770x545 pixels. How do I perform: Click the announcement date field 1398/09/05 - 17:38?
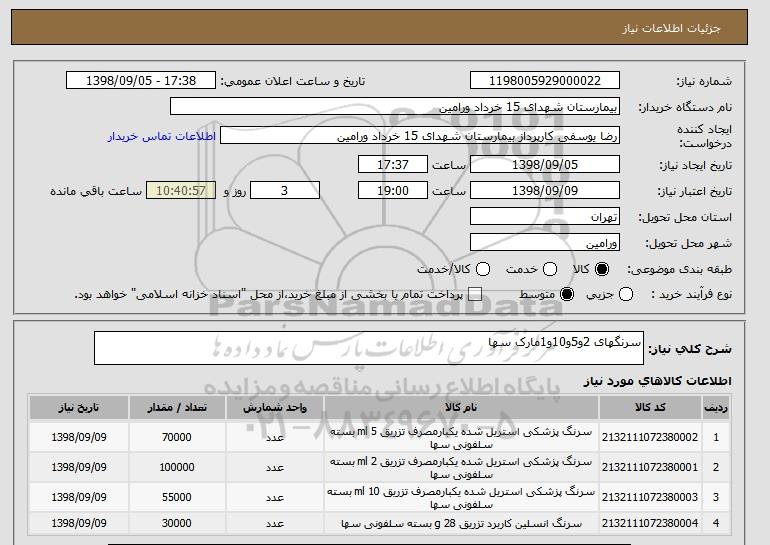coord(141,81)
